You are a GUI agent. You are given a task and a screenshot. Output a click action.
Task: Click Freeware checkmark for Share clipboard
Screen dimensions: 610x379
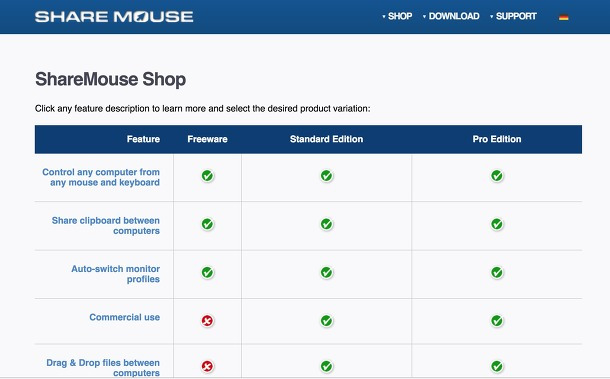point(207,224)
